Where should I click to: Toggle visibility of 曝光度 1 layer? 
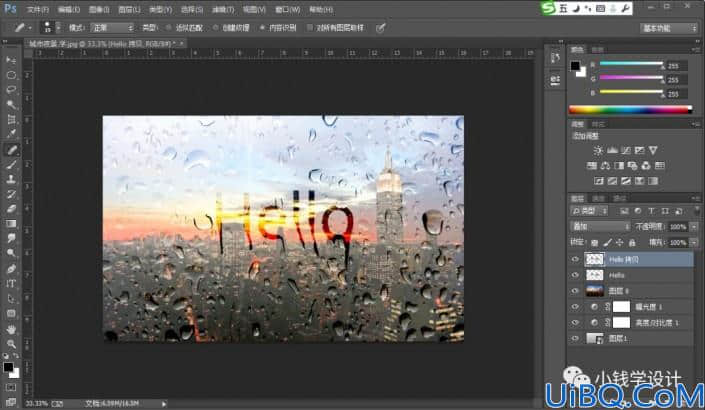pyautogui.click(x=575, y=307)
